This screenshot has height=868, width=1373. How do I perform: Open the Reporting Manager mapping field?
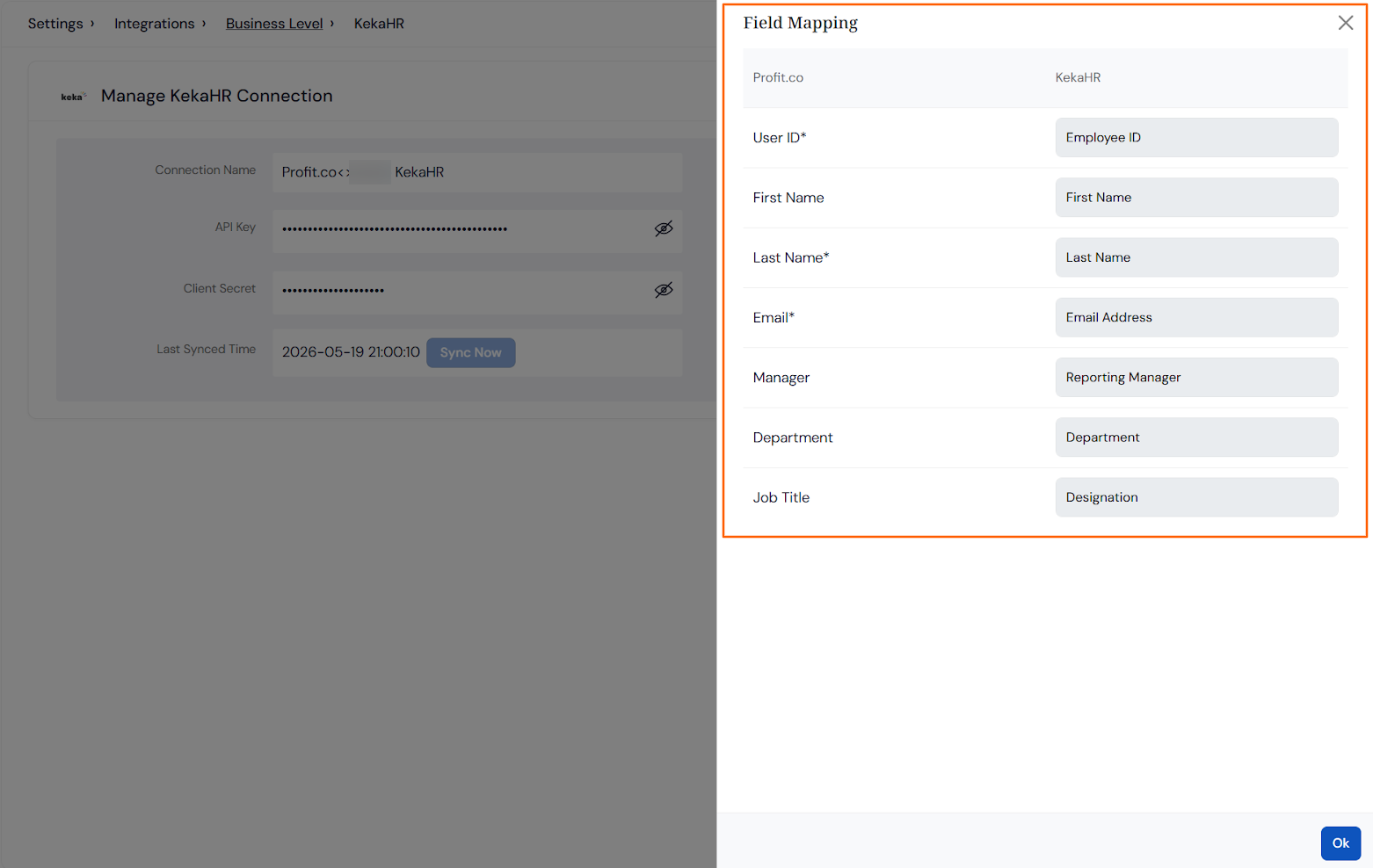pyautogui.click(x=1196, y=377)
